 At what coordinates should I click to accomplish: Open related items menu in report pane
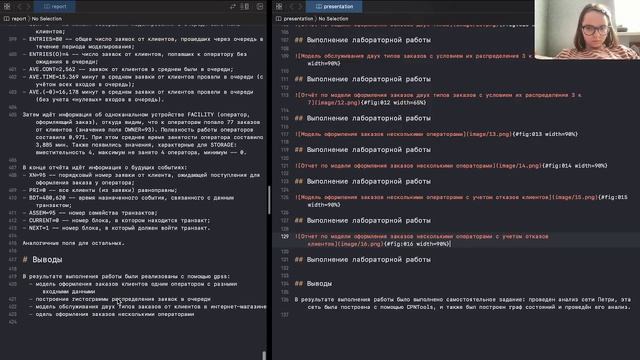[7, 6]
